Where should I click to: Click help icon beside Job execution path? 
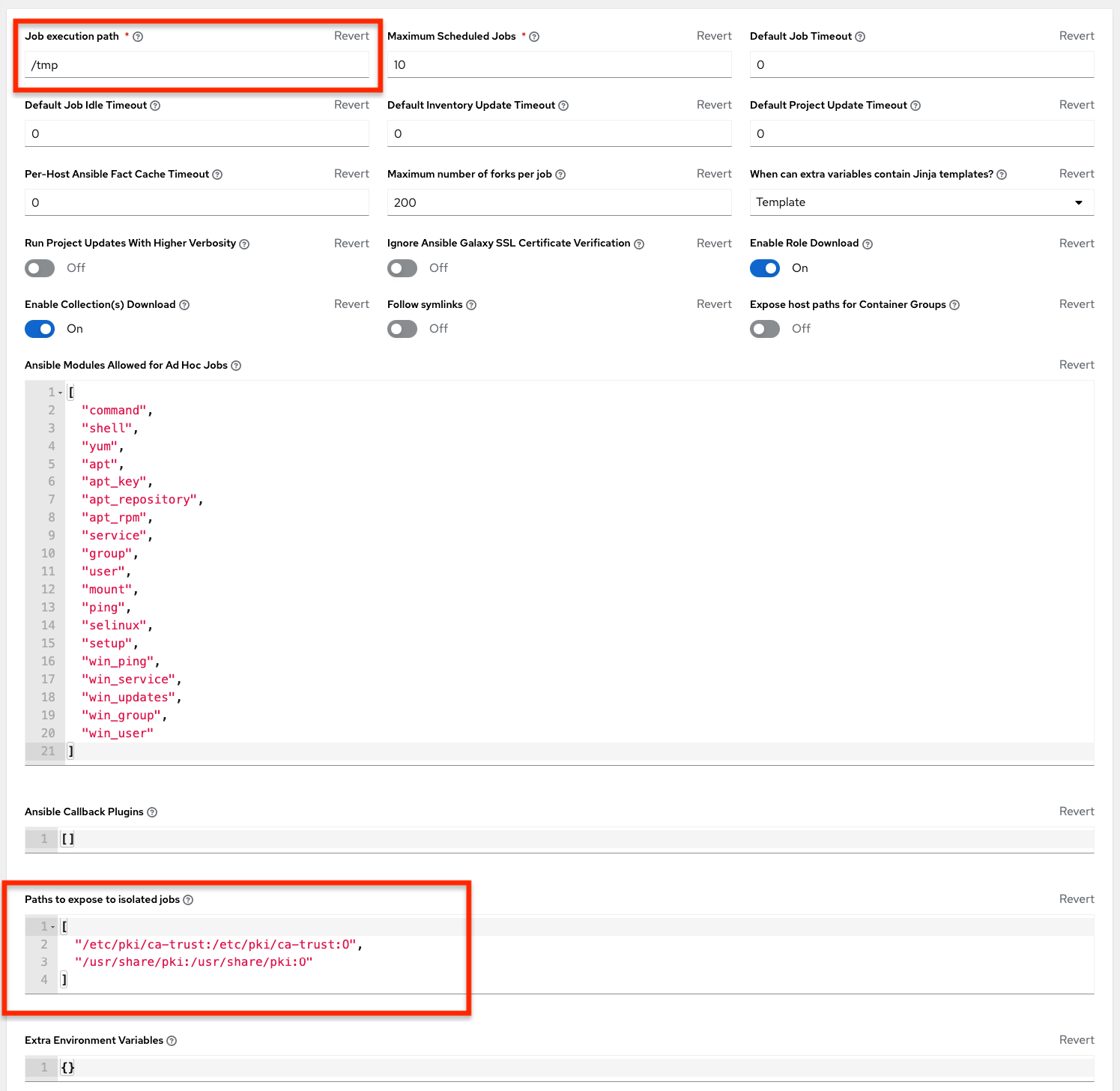click(138, 37)
